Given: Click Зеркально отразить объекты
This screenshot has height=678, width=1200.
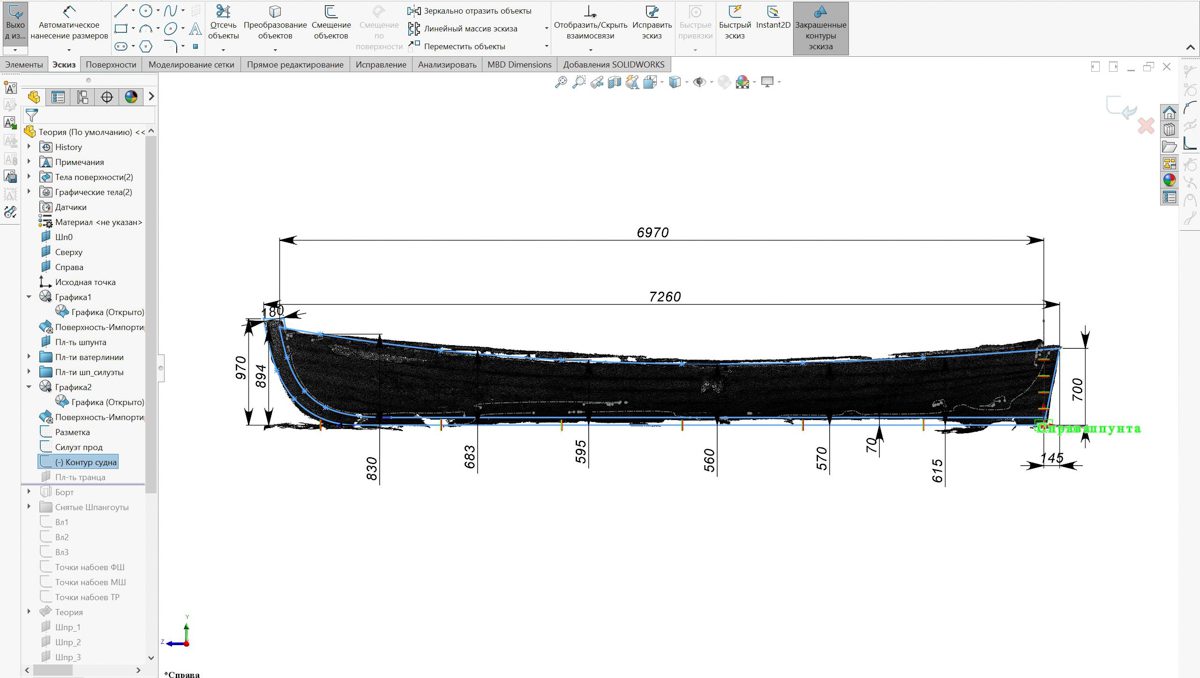Looking at the screenshot, I should (x=469, y=11).
